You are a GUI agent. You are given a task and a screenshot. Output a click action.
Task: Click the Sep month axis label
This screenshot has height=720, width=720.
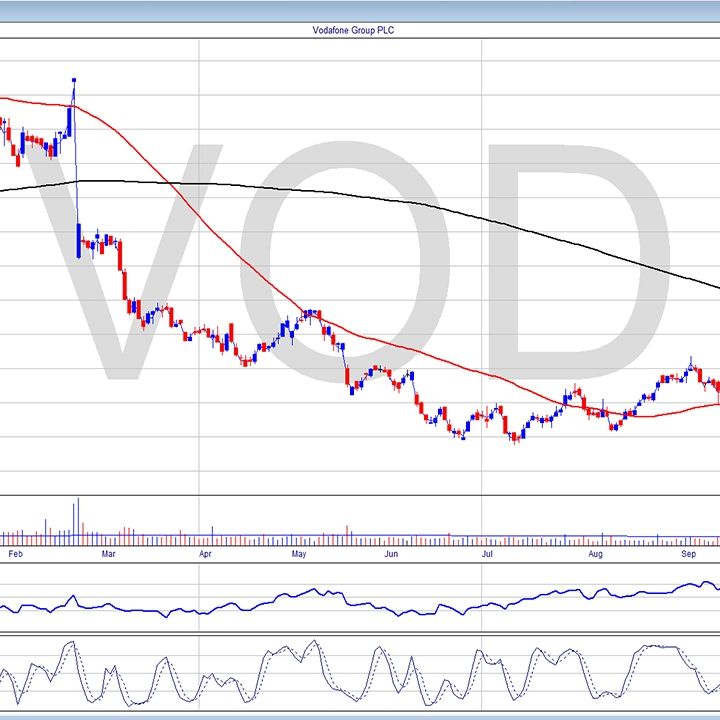tap(689, 552)
